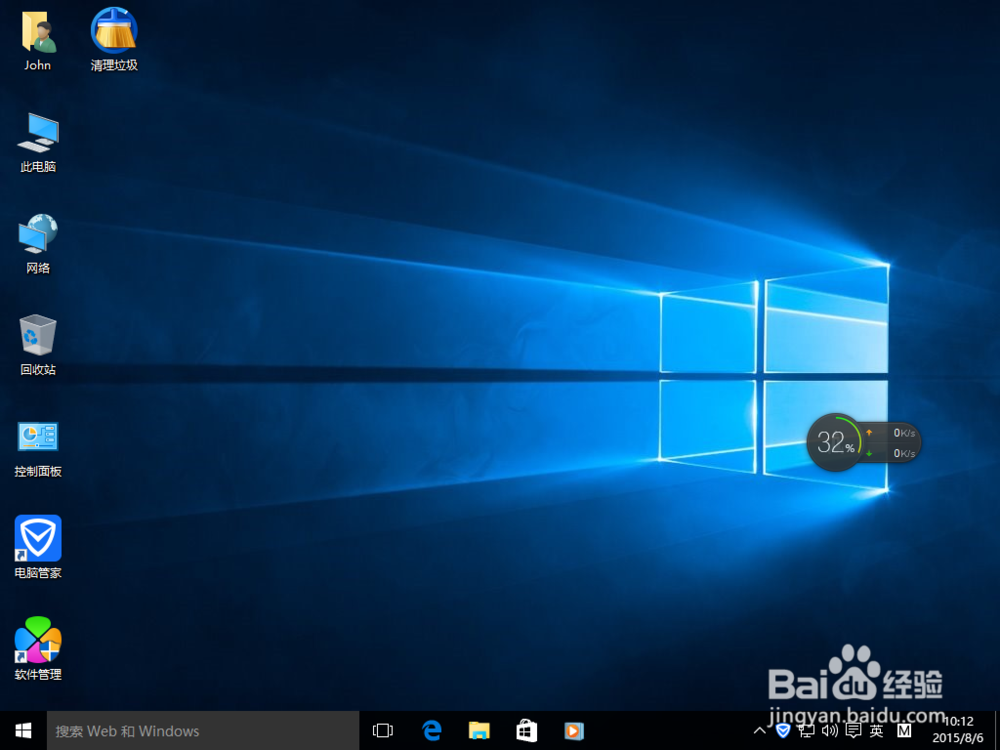Open the Start menu

(x=22, y=731)
